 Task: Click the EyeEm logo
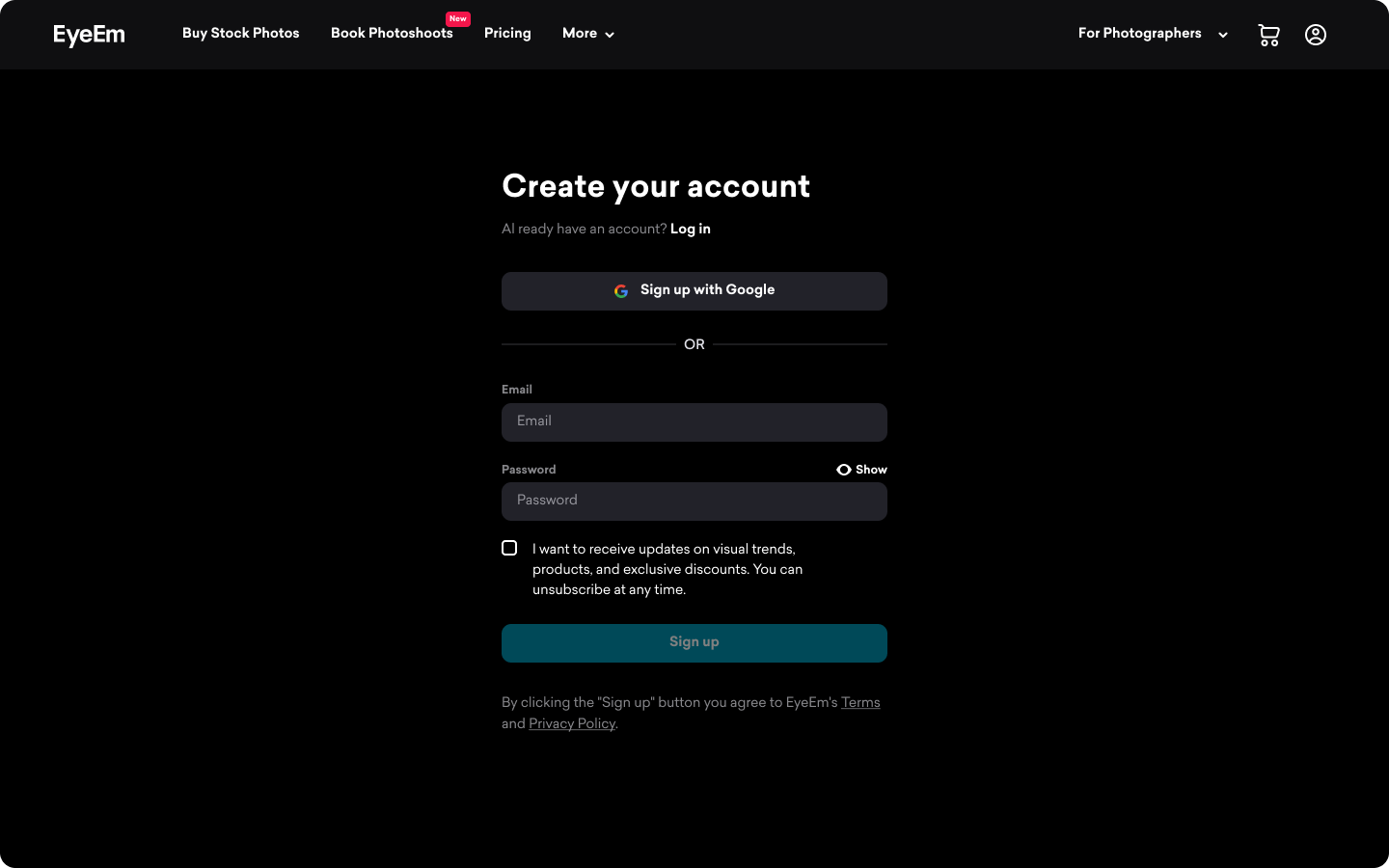(x=89, y=35)
